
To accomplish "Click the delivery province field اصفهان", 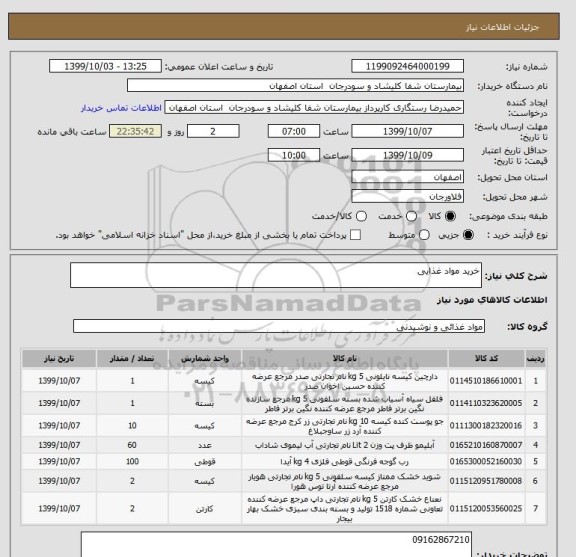I will (407, 177).
